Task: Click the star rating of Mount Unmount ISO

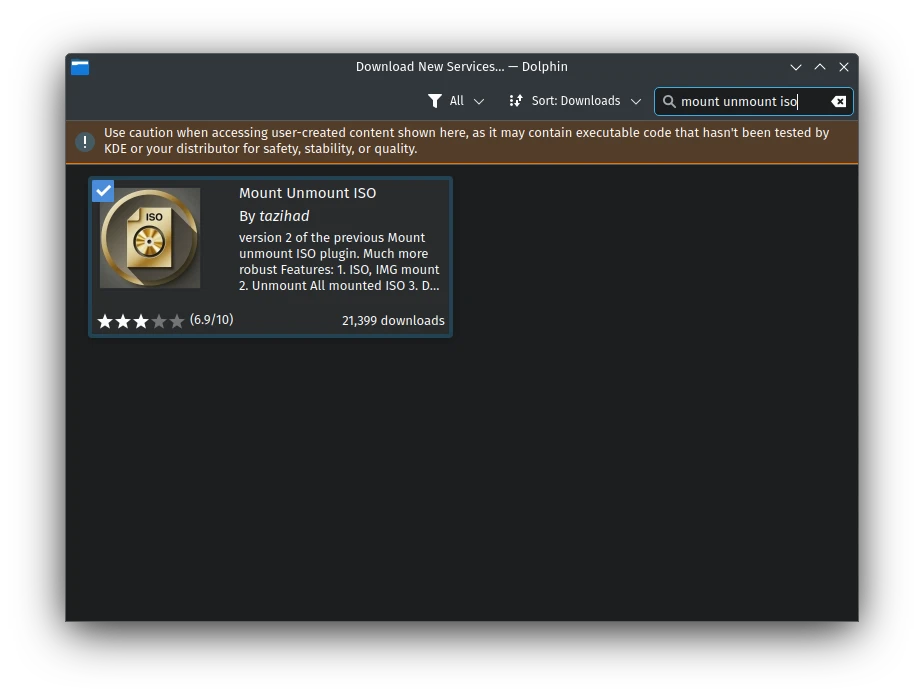Action: [x=141, y=321]
